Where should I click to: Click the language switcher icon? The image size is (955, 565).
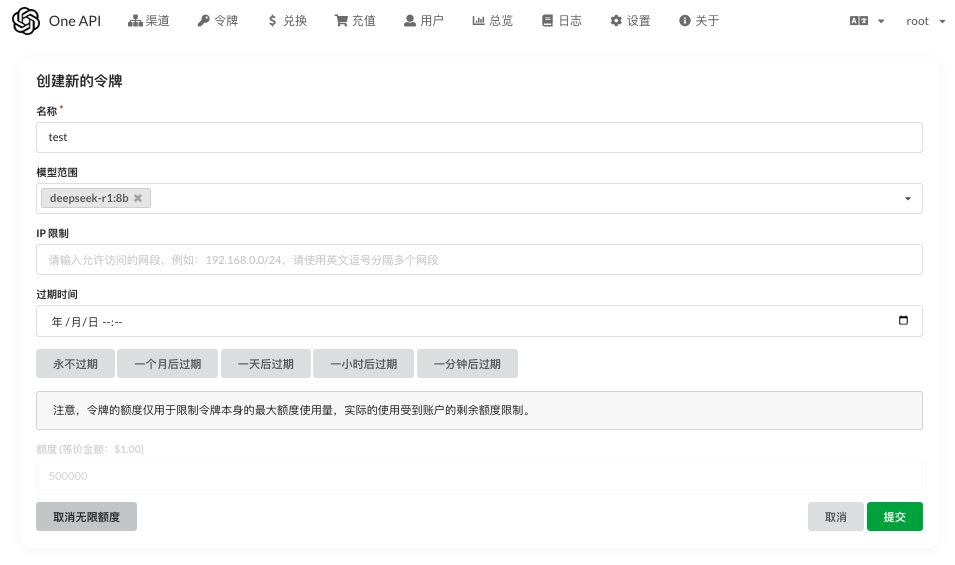(x=859, y=21)
